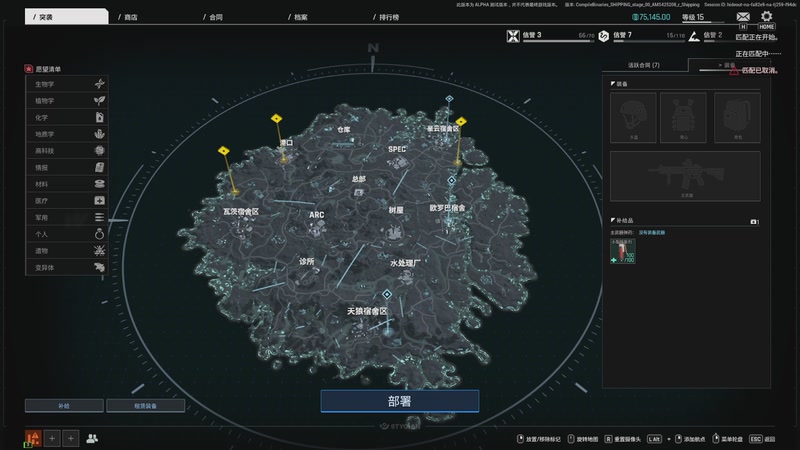Click the 仓库 location label
Screen dimensions: 800x450
click(x=344, y=130)
